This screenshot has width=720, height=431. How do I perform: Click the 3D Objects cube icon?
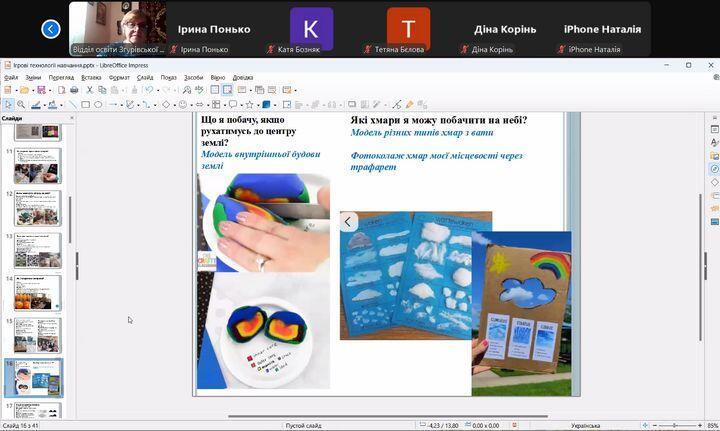tap(266, 105)
